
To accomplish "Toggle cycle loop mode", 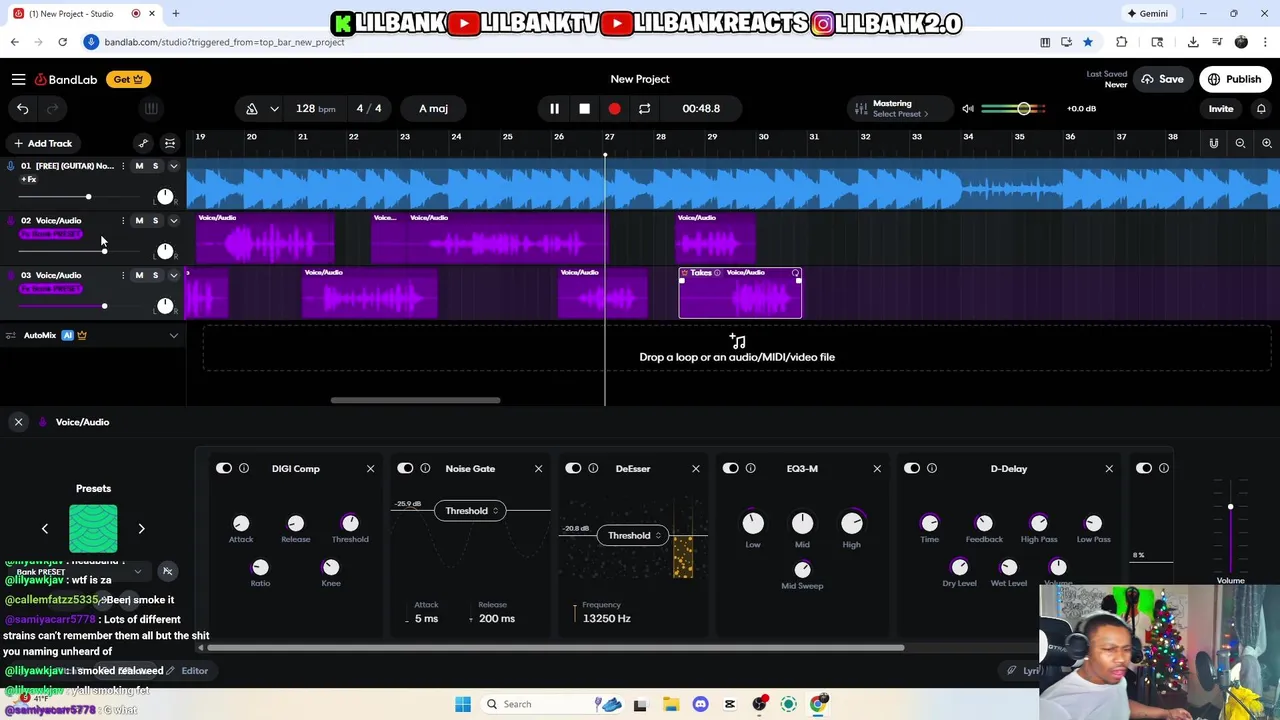I will (x=644, y=108).
